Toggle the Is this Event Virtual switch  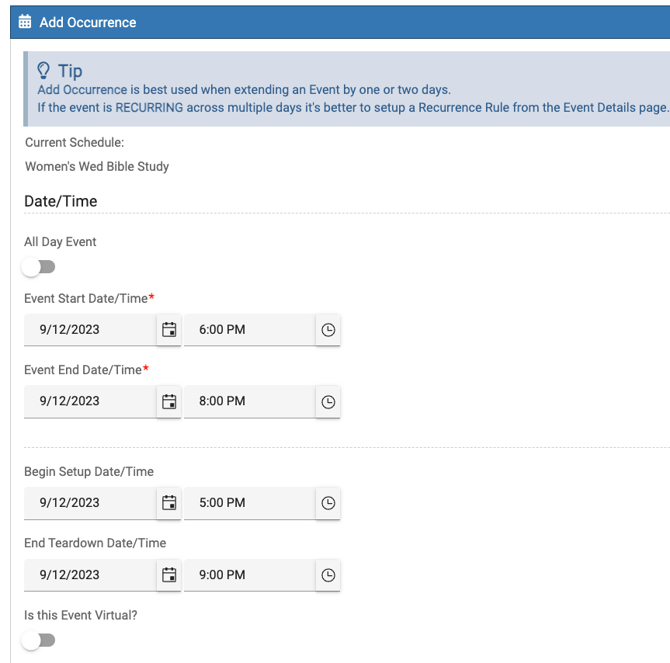tap(40, 640)
